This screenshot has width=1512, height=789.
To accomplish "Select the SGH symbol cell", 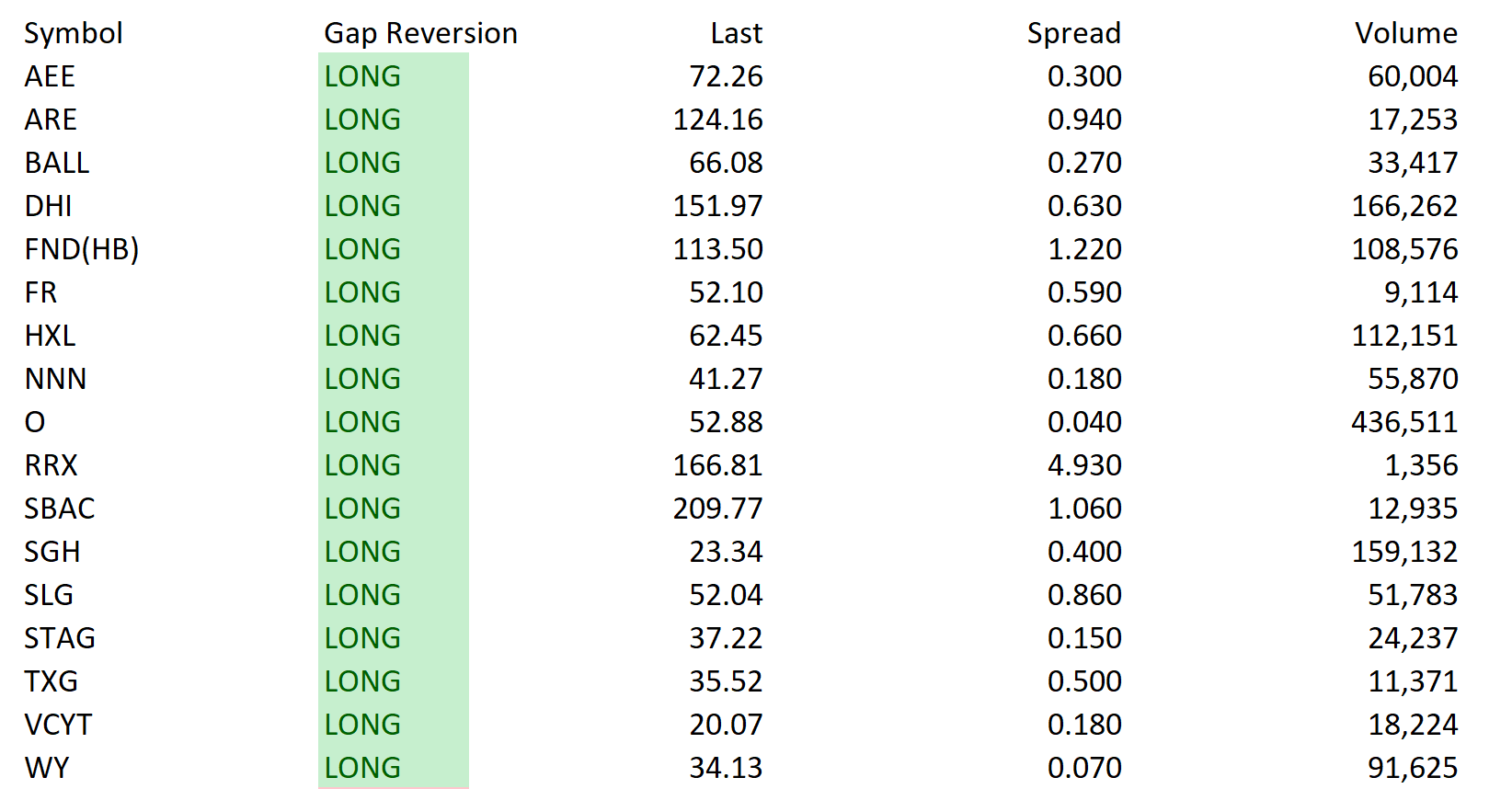I will [x=52, y=552].
